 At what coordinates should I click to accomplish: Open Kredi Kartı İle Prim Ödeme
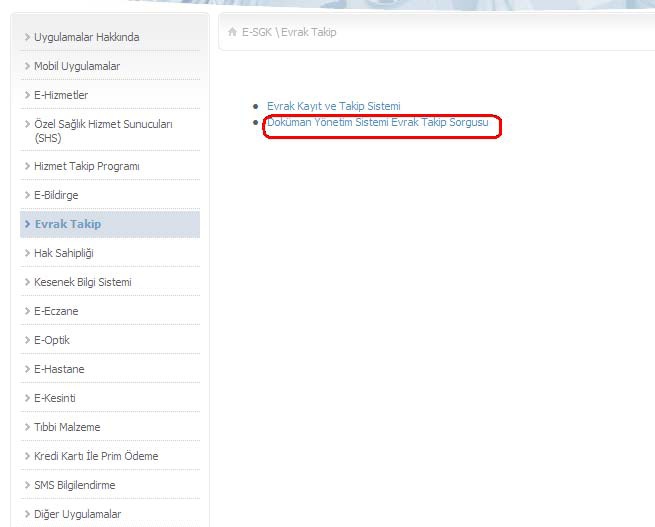click(x=96, y=456)
